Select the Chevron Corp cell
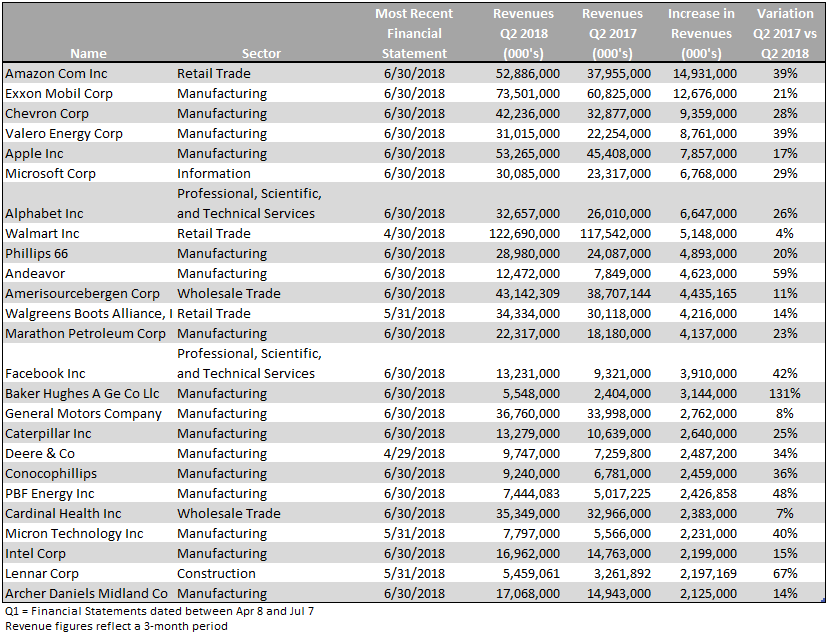The image size is (829, 635). 47,114
